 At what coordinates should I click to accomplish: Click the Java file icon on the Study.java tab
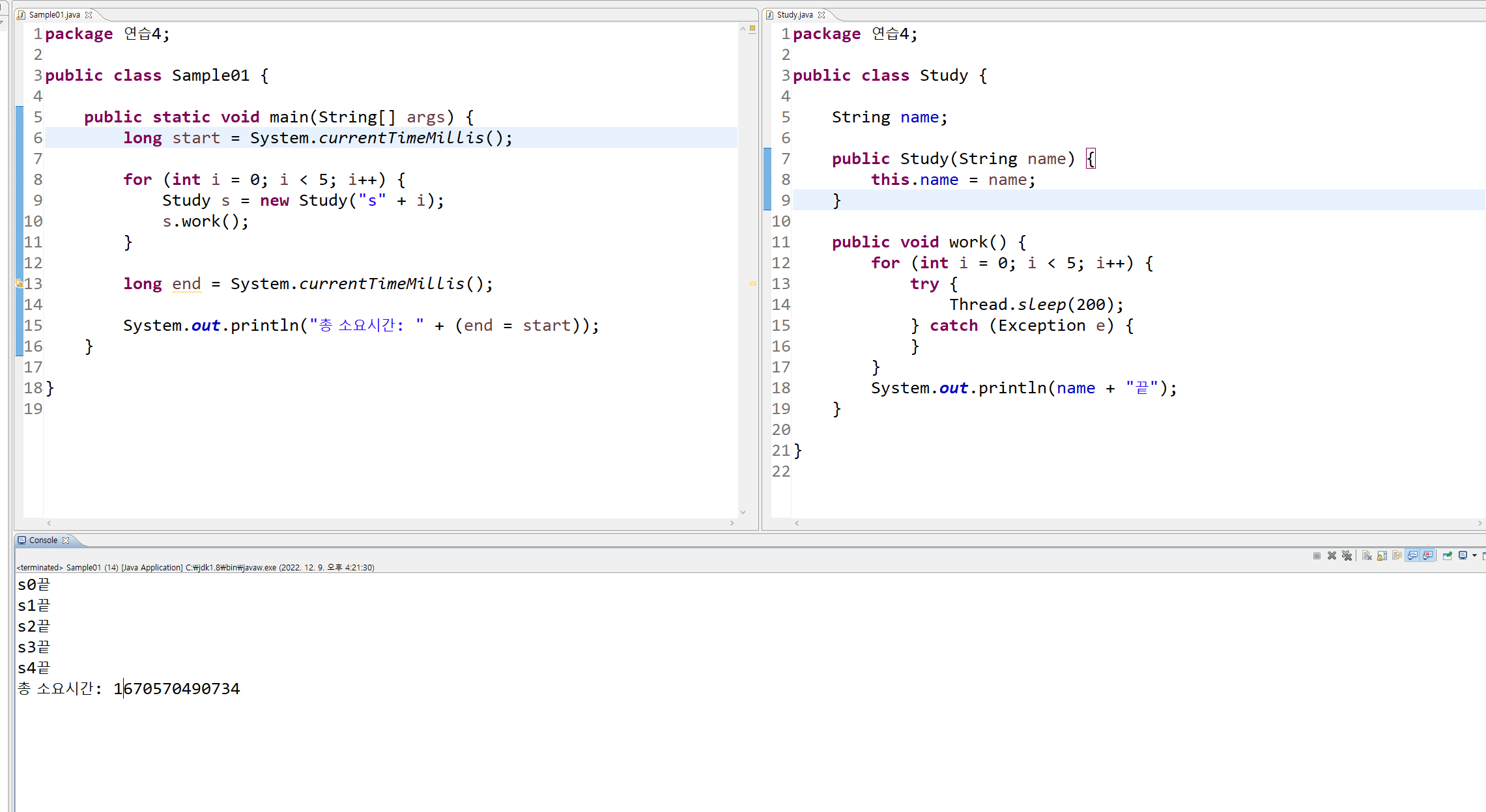[769, 14]
